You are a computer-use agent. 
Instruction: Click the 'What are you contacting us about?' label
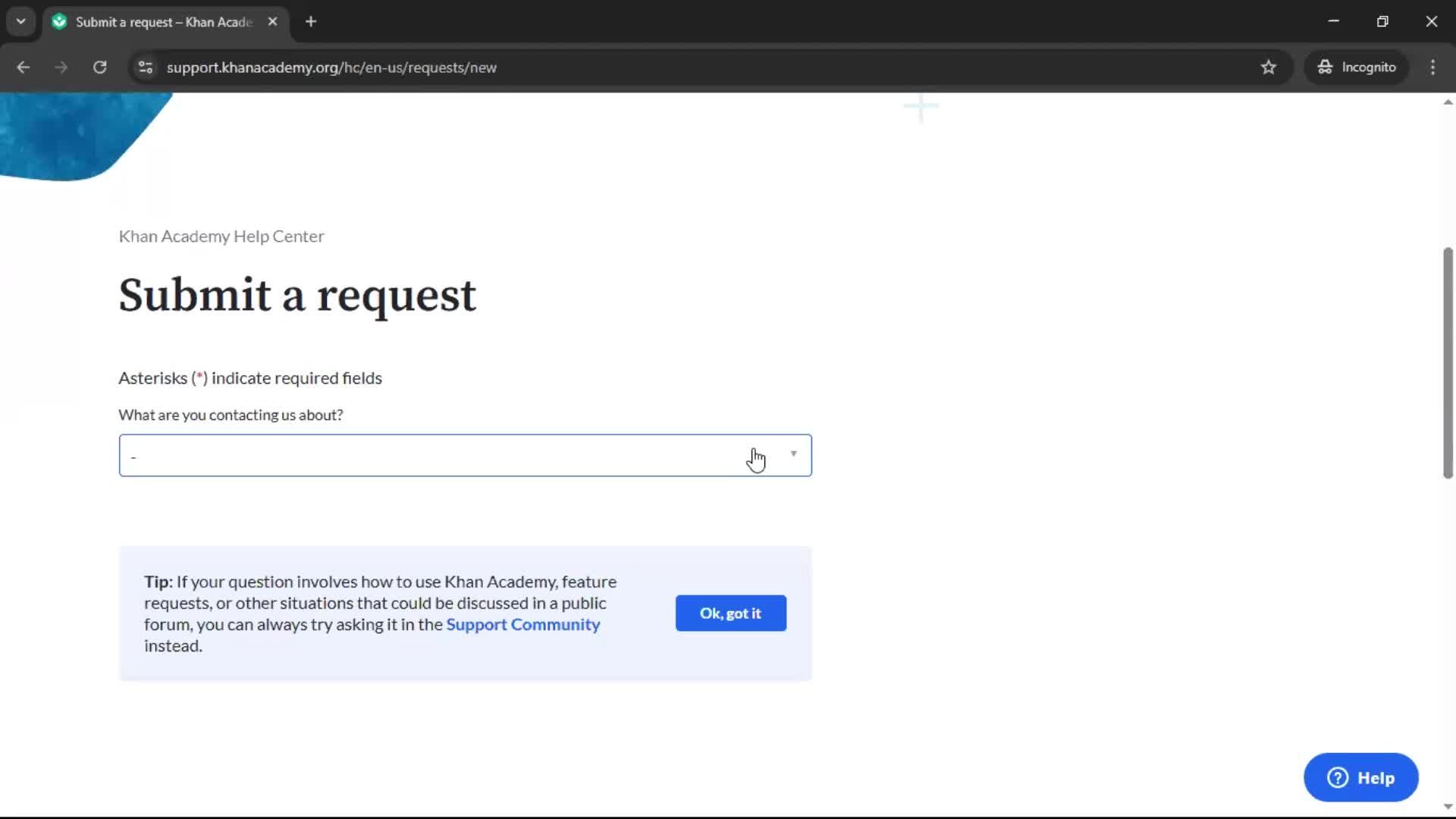231,415
